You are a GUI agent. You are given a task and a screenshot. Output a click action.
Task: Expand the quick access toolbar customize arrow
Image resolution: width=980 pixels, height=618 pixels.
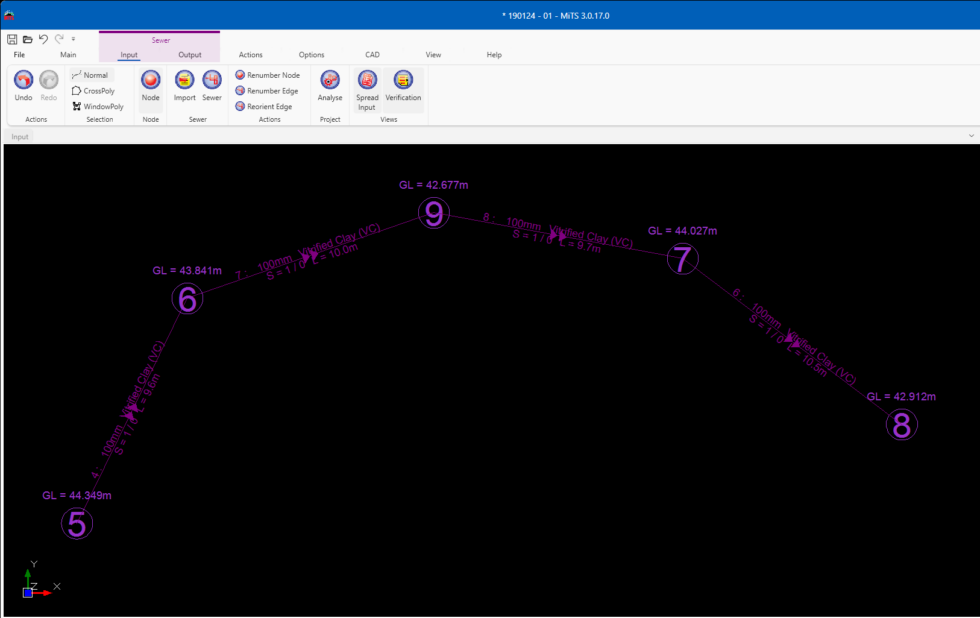[x=73, y=39]
